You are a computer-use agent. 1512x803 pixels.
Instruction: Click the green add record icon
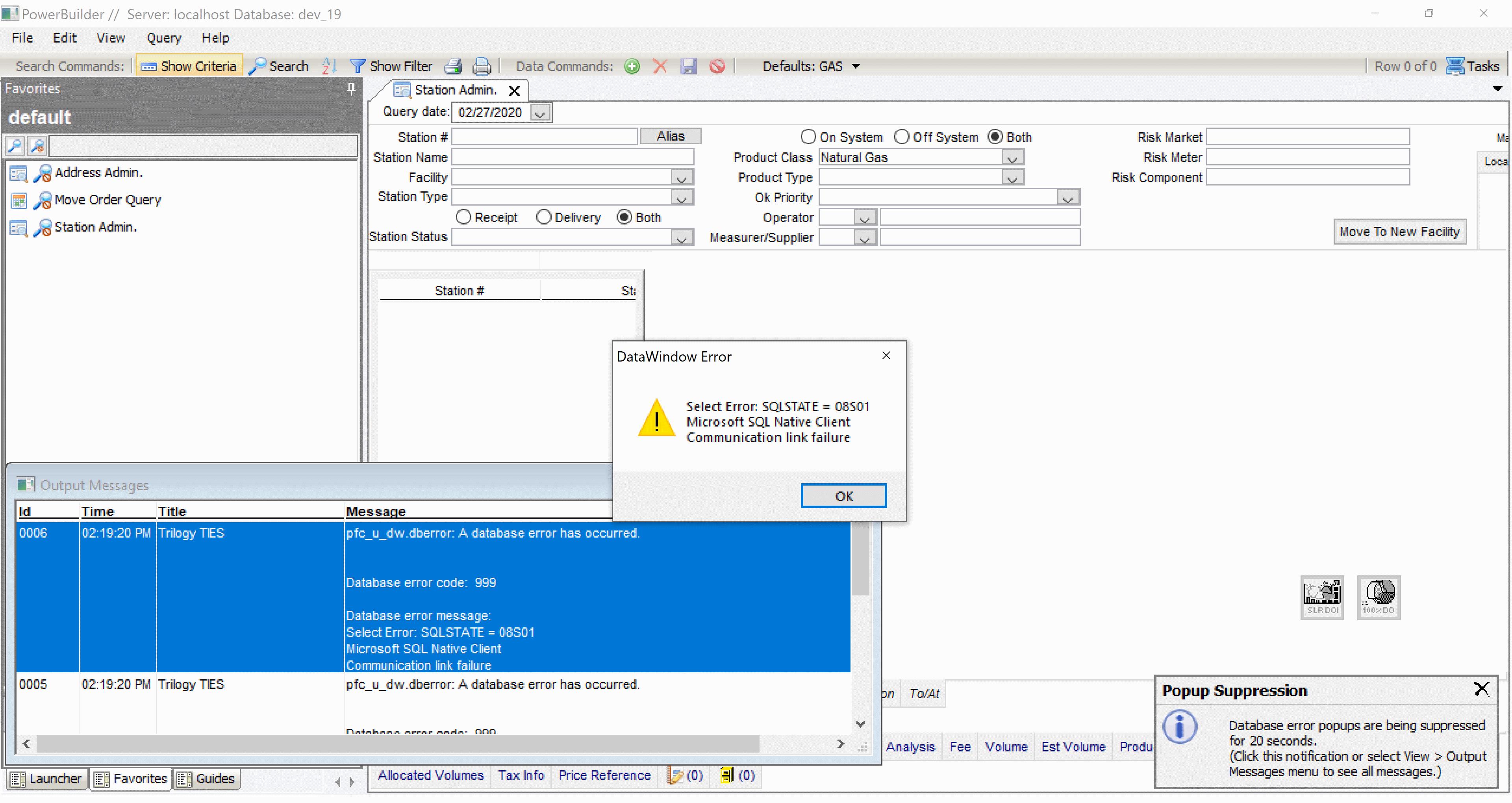point(632,66)
